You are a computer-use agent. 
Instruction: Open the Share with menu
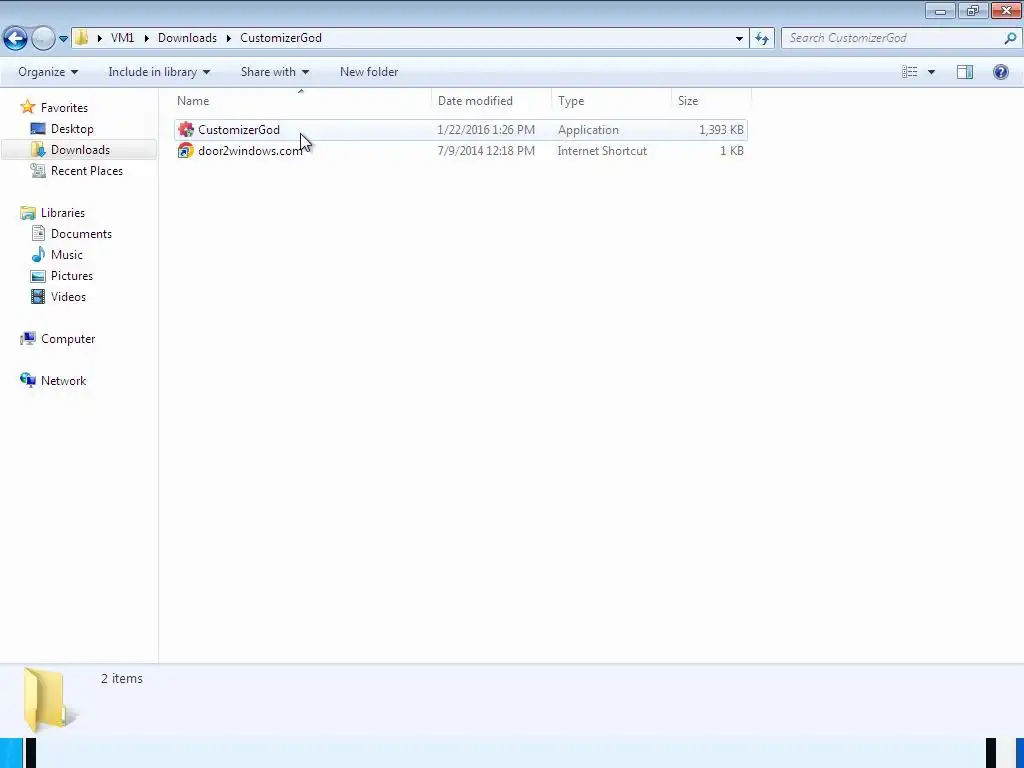[x=274, y=72]
